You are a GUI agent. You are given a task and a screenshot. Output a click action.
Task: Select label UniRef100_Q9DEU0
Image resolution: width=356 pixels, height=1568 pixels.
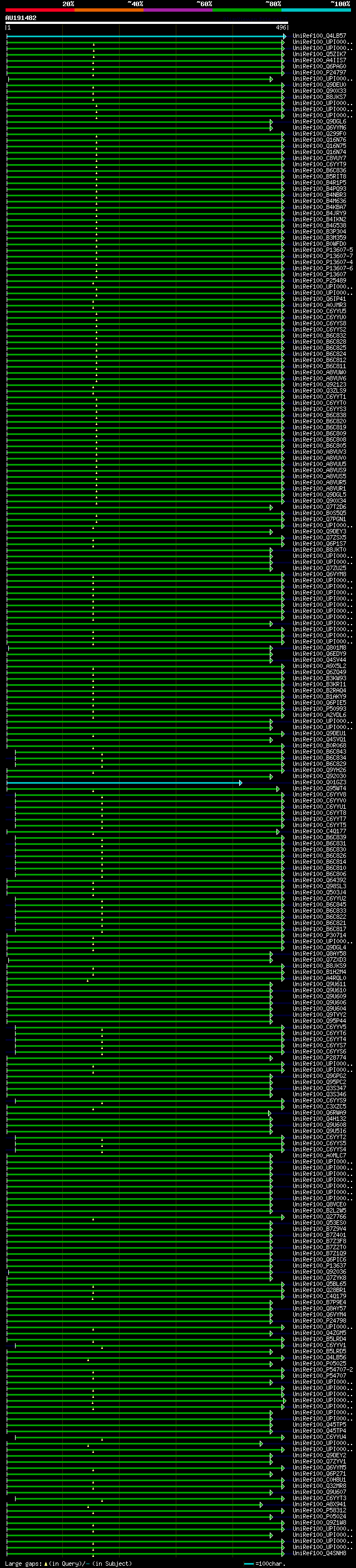point(319,85)
